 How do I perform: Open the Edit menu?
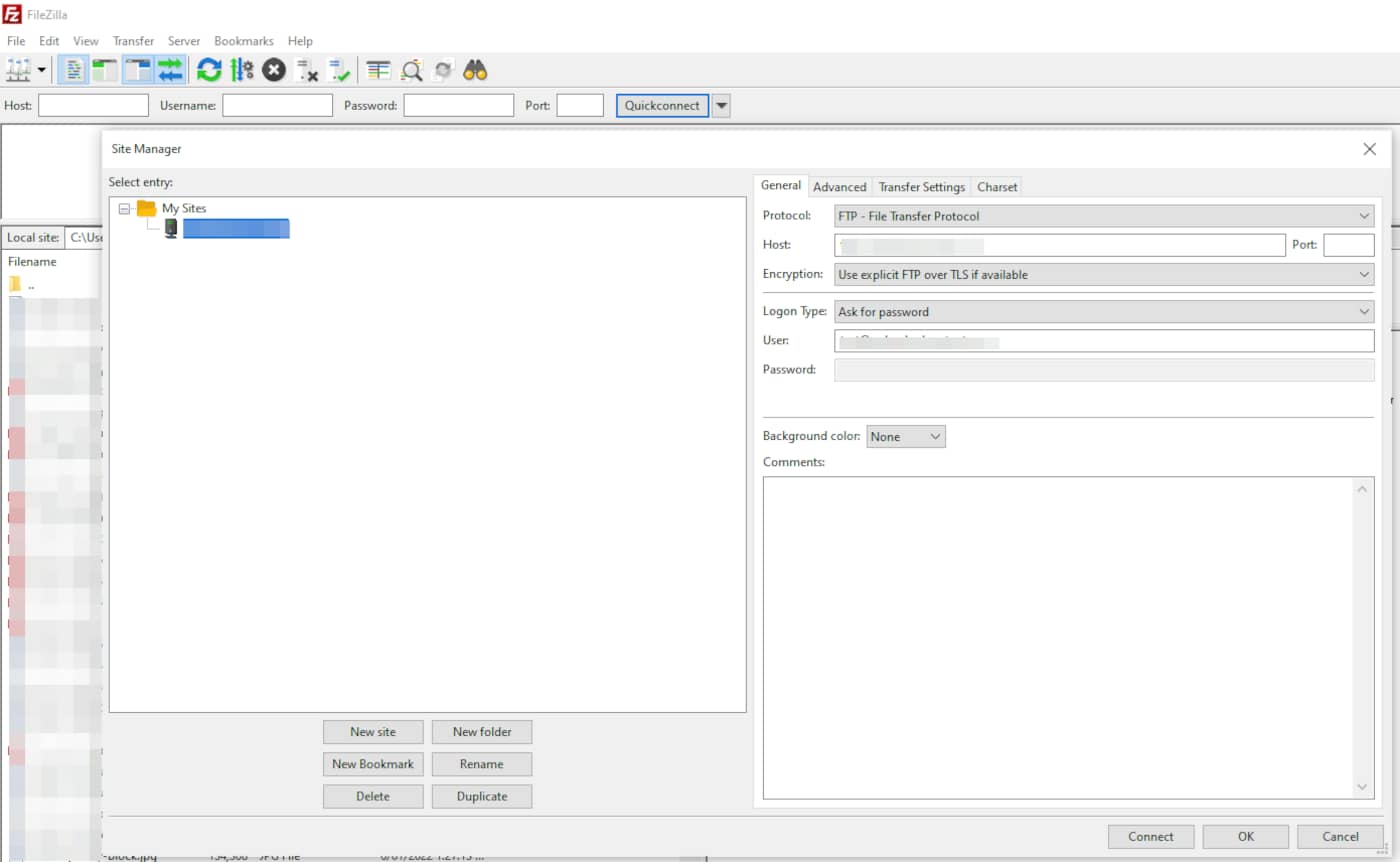point(49,41)
